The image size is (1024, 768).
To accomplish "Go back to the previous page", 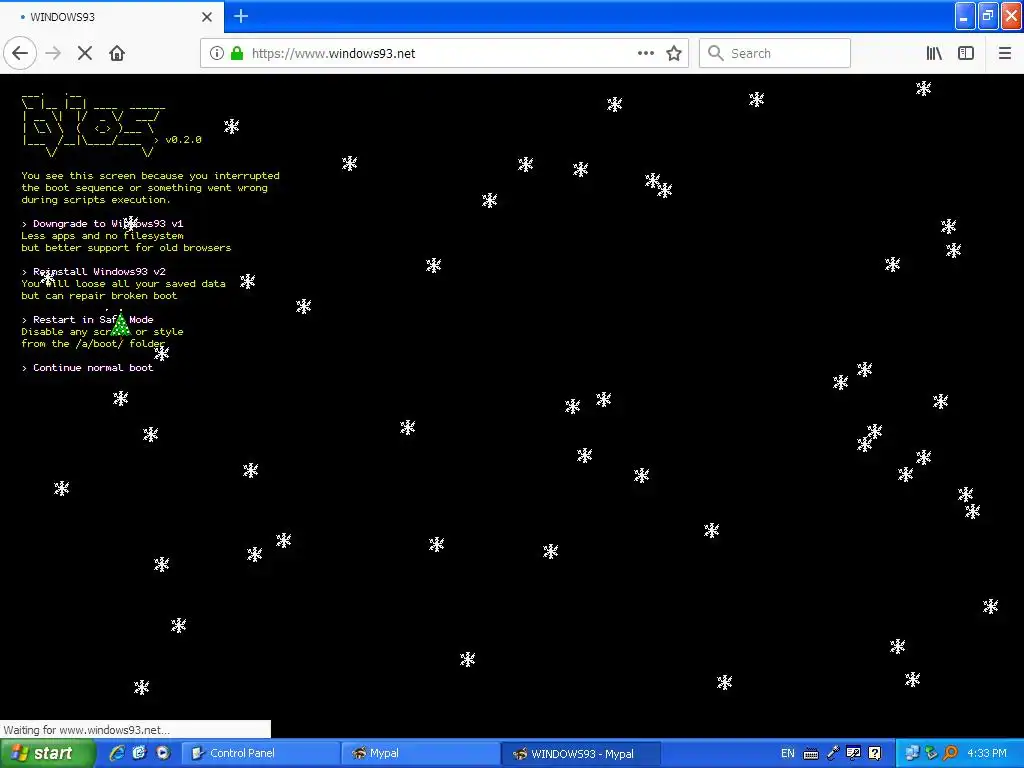I will tap(20, 54).
